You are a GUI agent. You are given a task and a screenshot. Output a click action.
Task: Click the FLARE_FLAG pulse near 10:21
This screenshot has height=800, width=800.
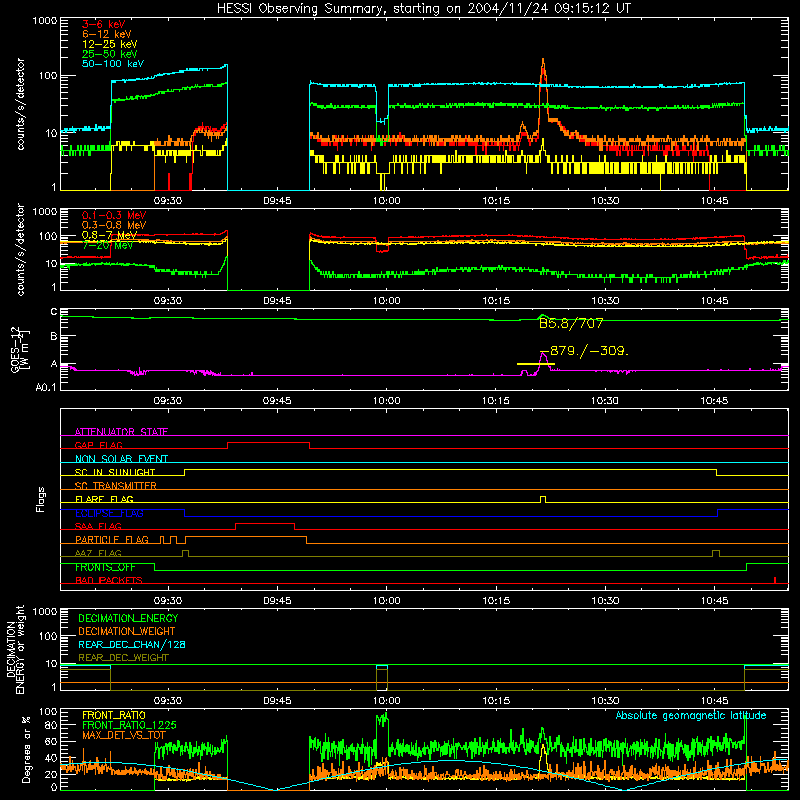pos(543,499)
